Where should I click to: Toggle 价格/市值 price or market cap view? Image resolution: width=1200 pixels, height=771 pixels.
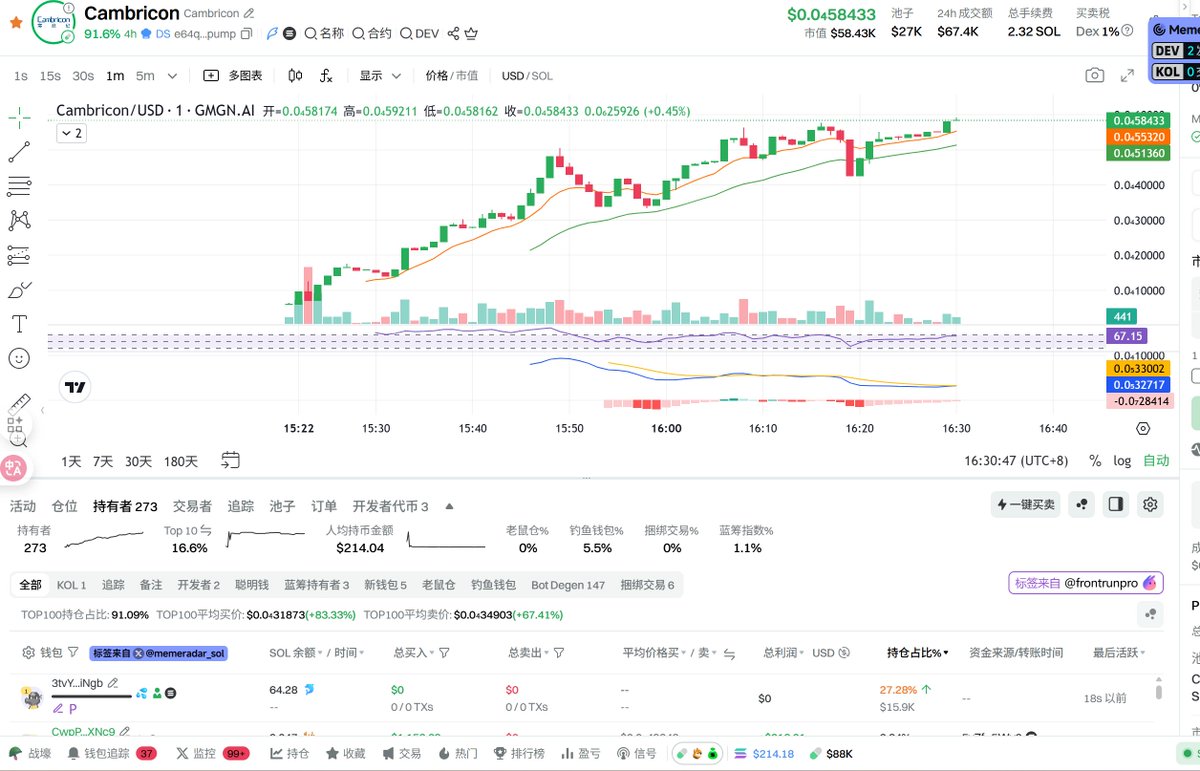pos(451,76)
